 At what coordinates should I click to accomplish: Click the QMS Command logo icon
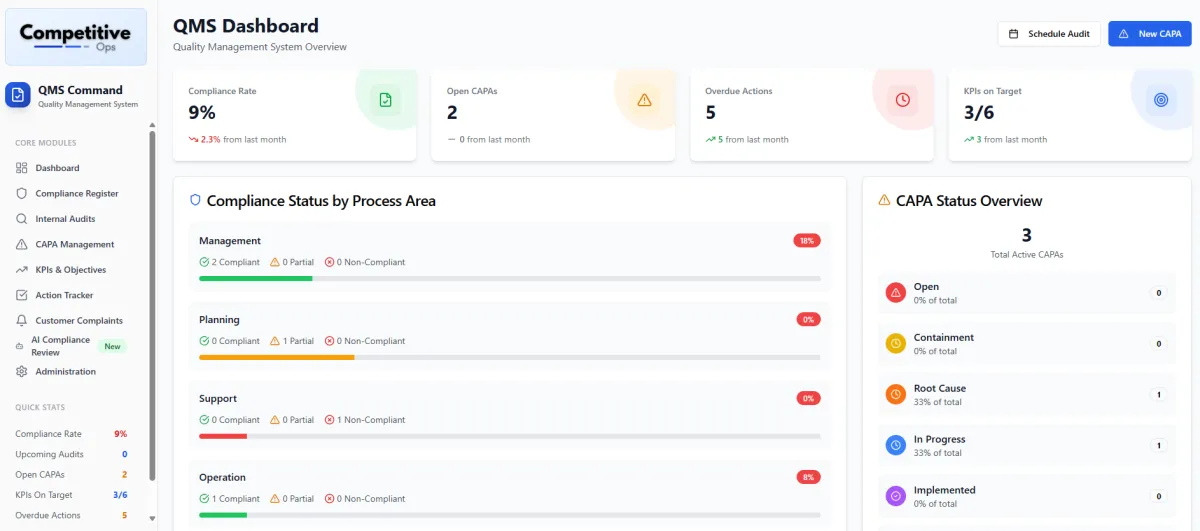17,95
